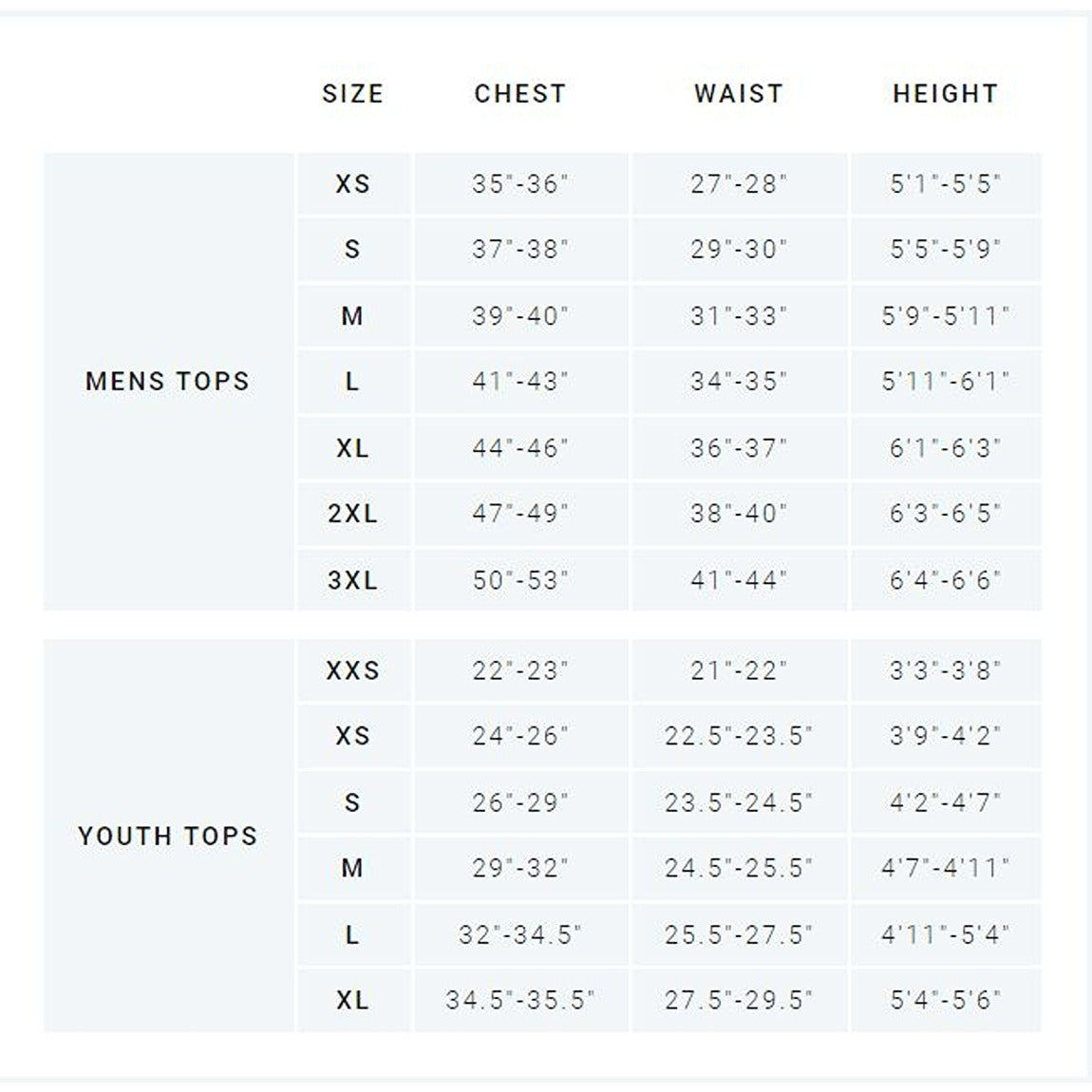Select the YOUTH TOPS row label
This screenshot has width=1092, height=1092.
[168, 837]
